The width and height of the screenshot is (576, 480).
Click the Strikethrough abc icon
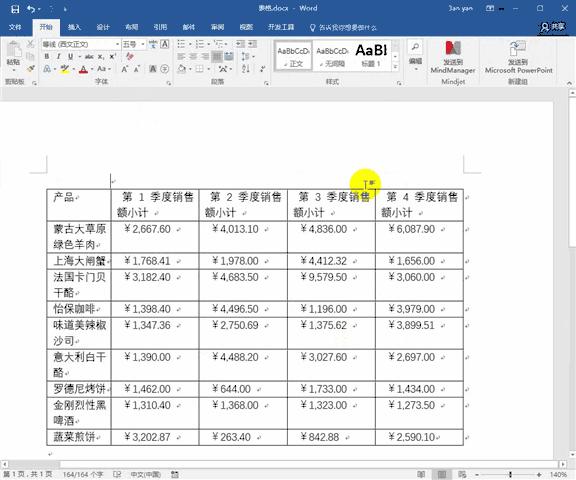[x=89, y=57]
